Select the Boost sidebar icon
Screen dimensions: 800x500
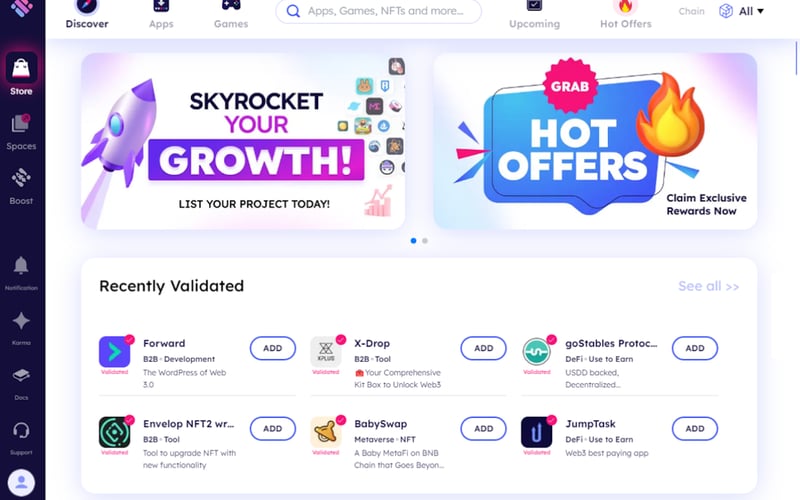(21, 178)
